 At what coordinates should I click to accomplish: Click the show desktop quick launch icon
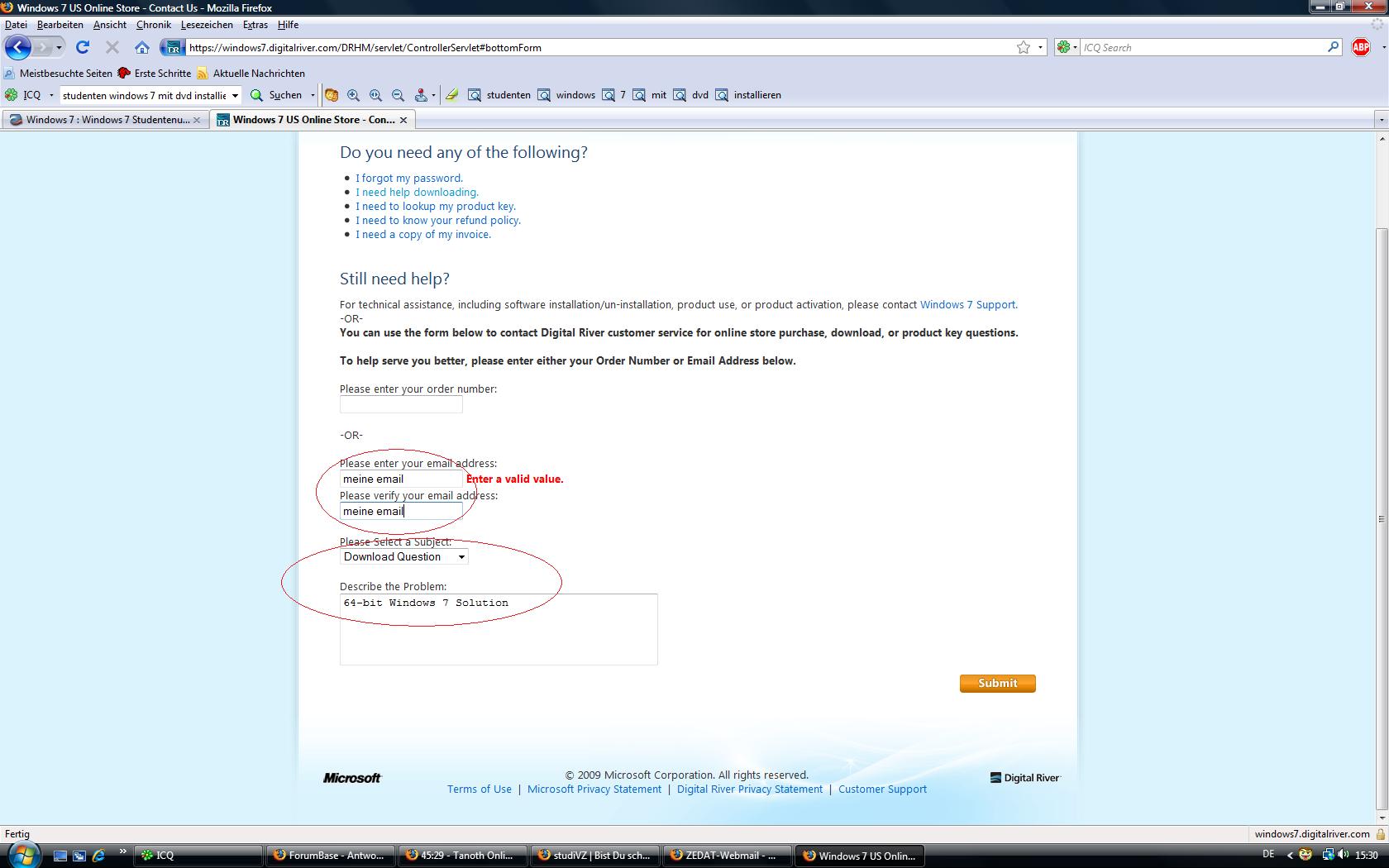(x=60, y=856)
